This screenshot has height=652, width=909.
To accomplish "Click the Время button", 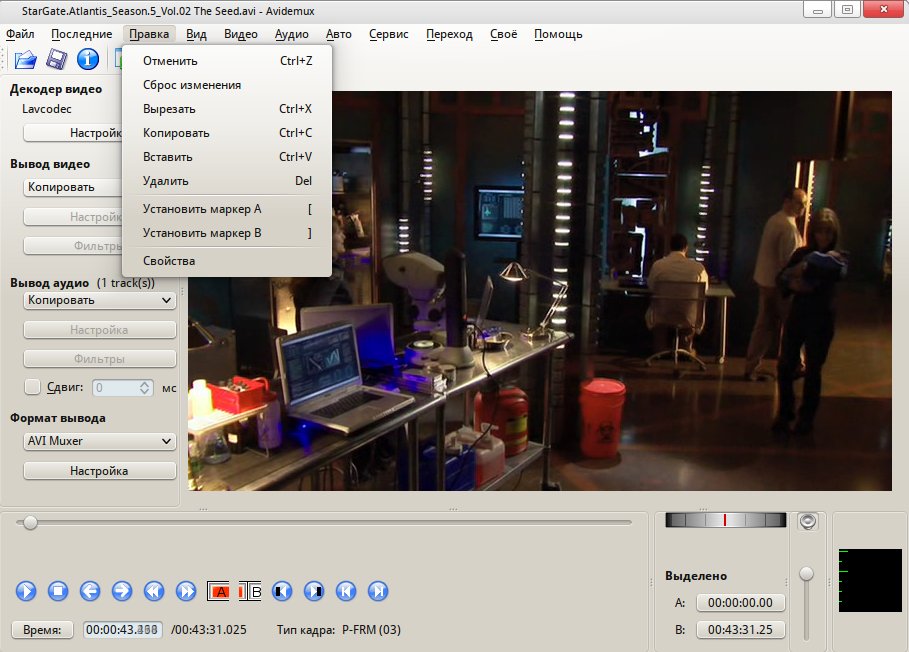I will coord(43,630).
